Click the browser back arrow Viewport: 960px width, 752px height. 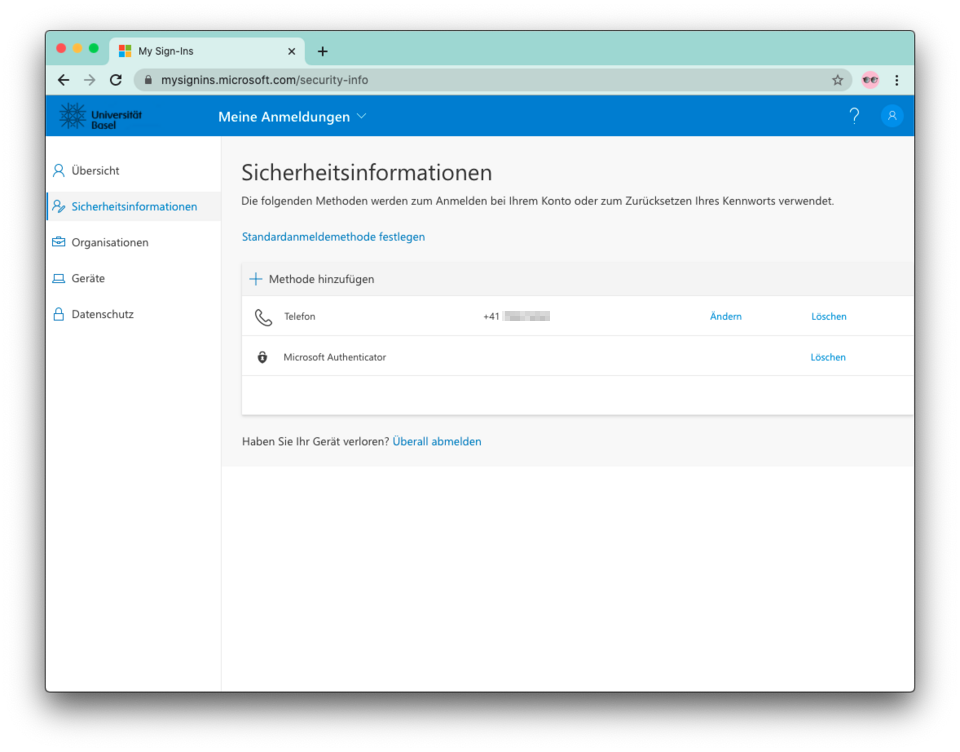tap(64, 80)
